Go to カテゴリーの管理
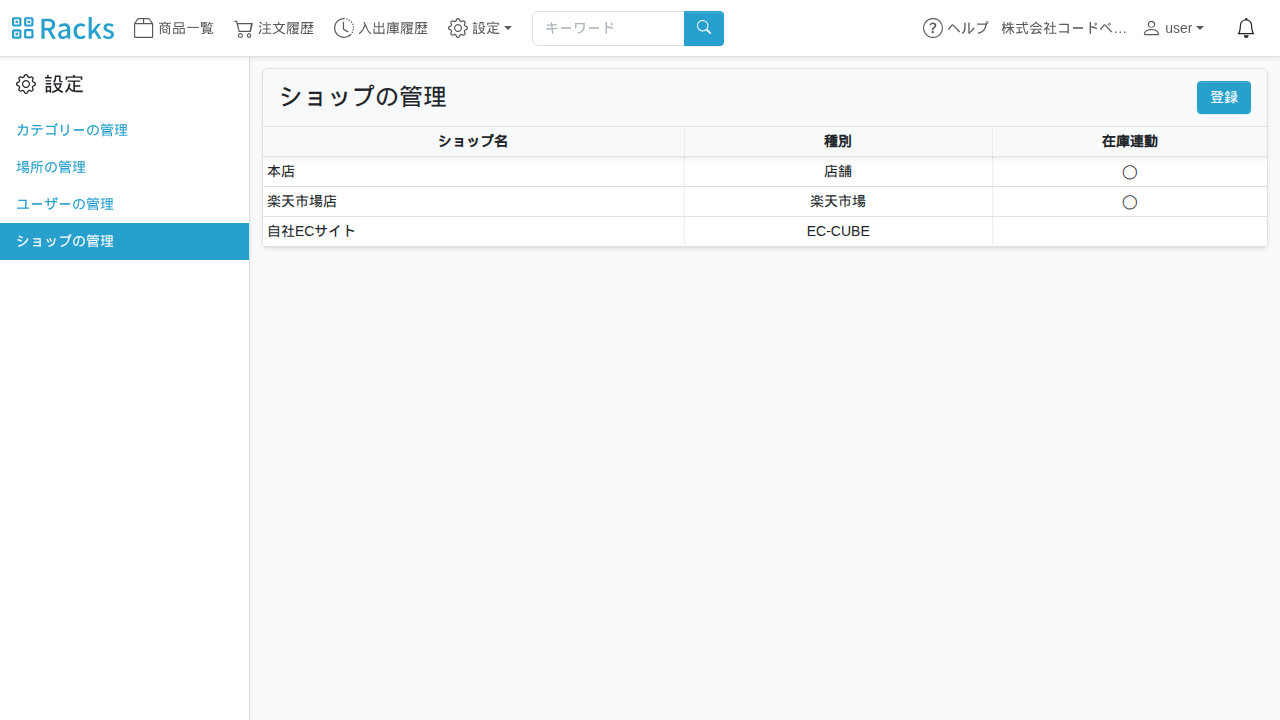This screenshot has height=720, width=1280. pyautogui.click(x=72, y=130)
